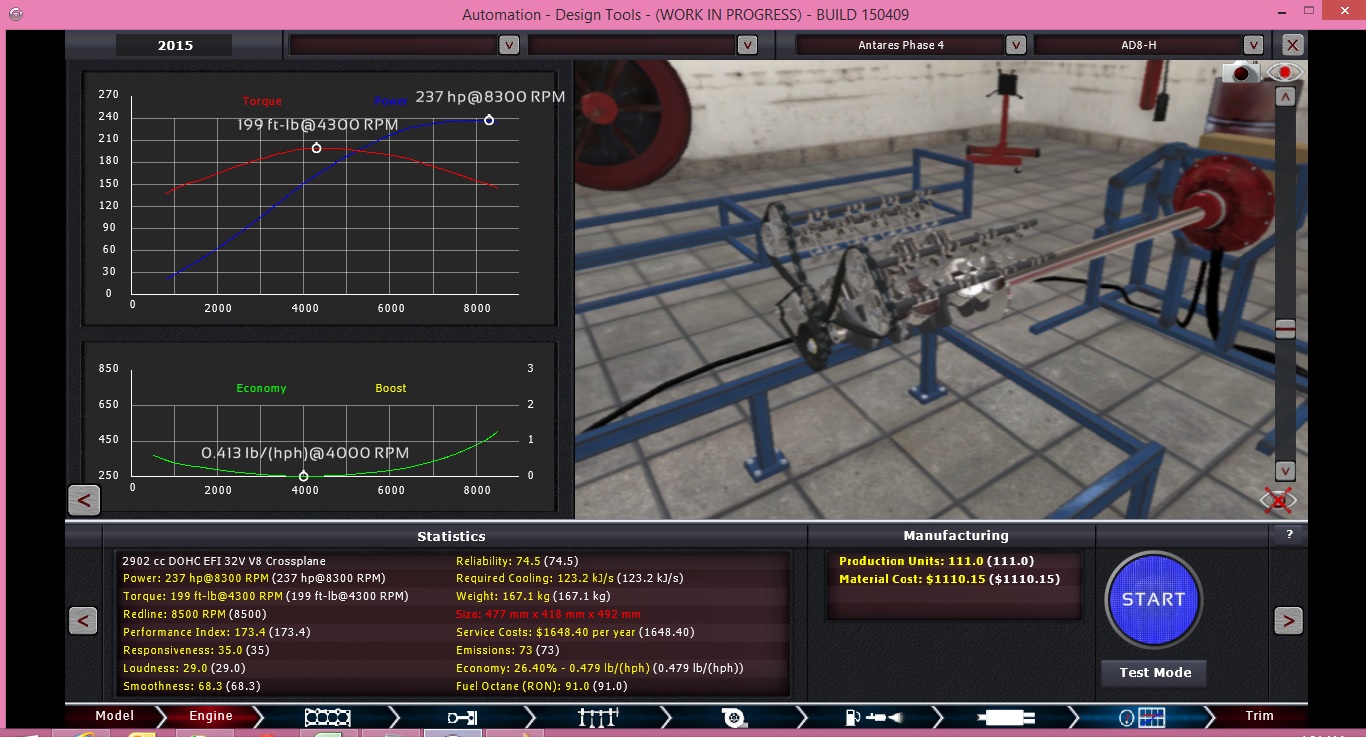The image size is (1366, 737).
Task: Toggle the red eye view mode
Action: [1284, 73]
